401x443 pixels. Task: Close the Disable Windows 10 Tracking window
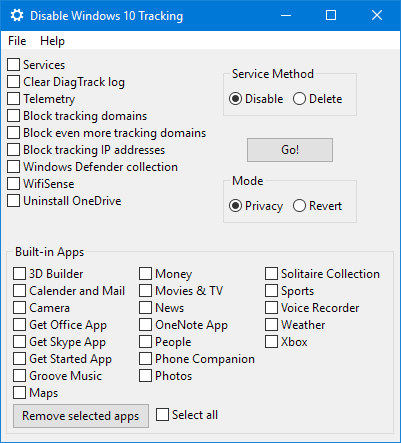(377, 15)
